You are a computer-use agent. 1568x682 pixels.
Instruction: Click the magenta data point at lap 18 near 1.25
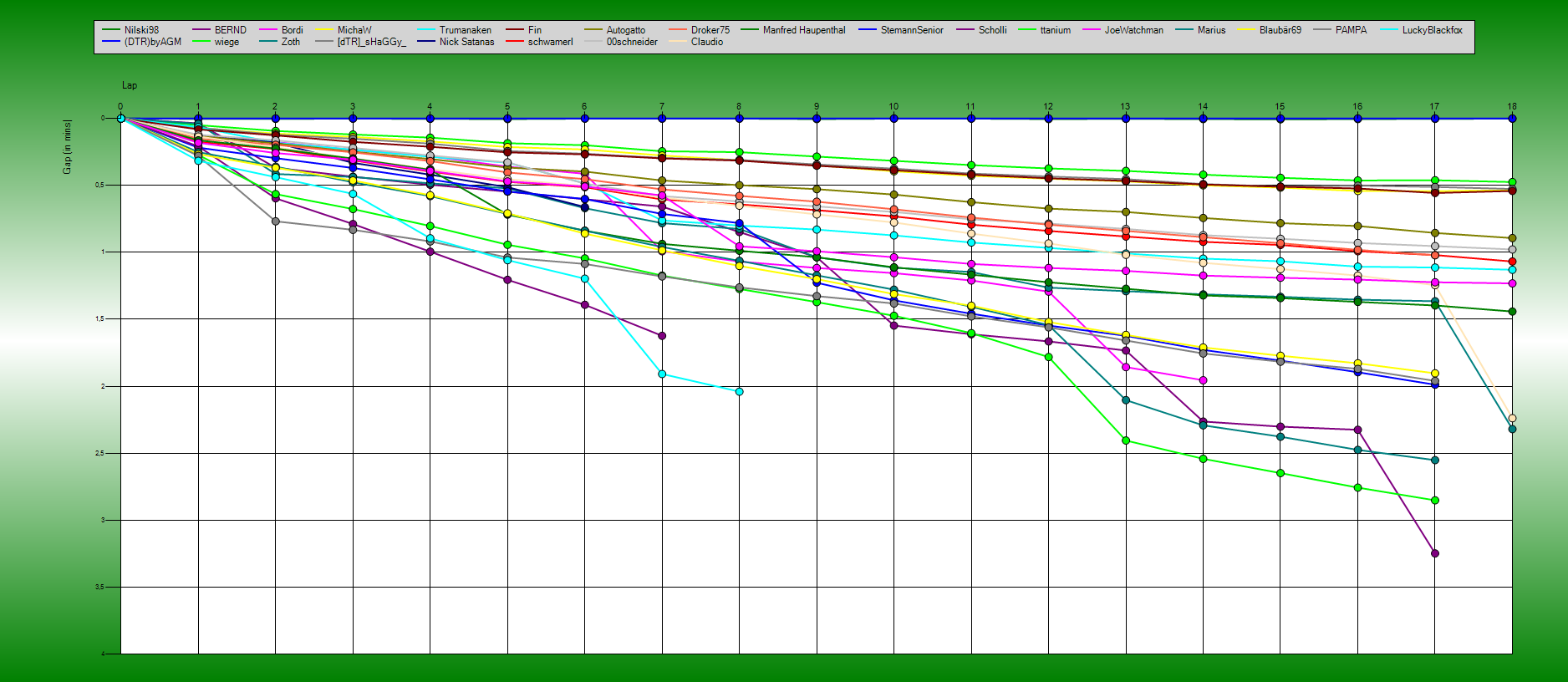point(1512,283)
